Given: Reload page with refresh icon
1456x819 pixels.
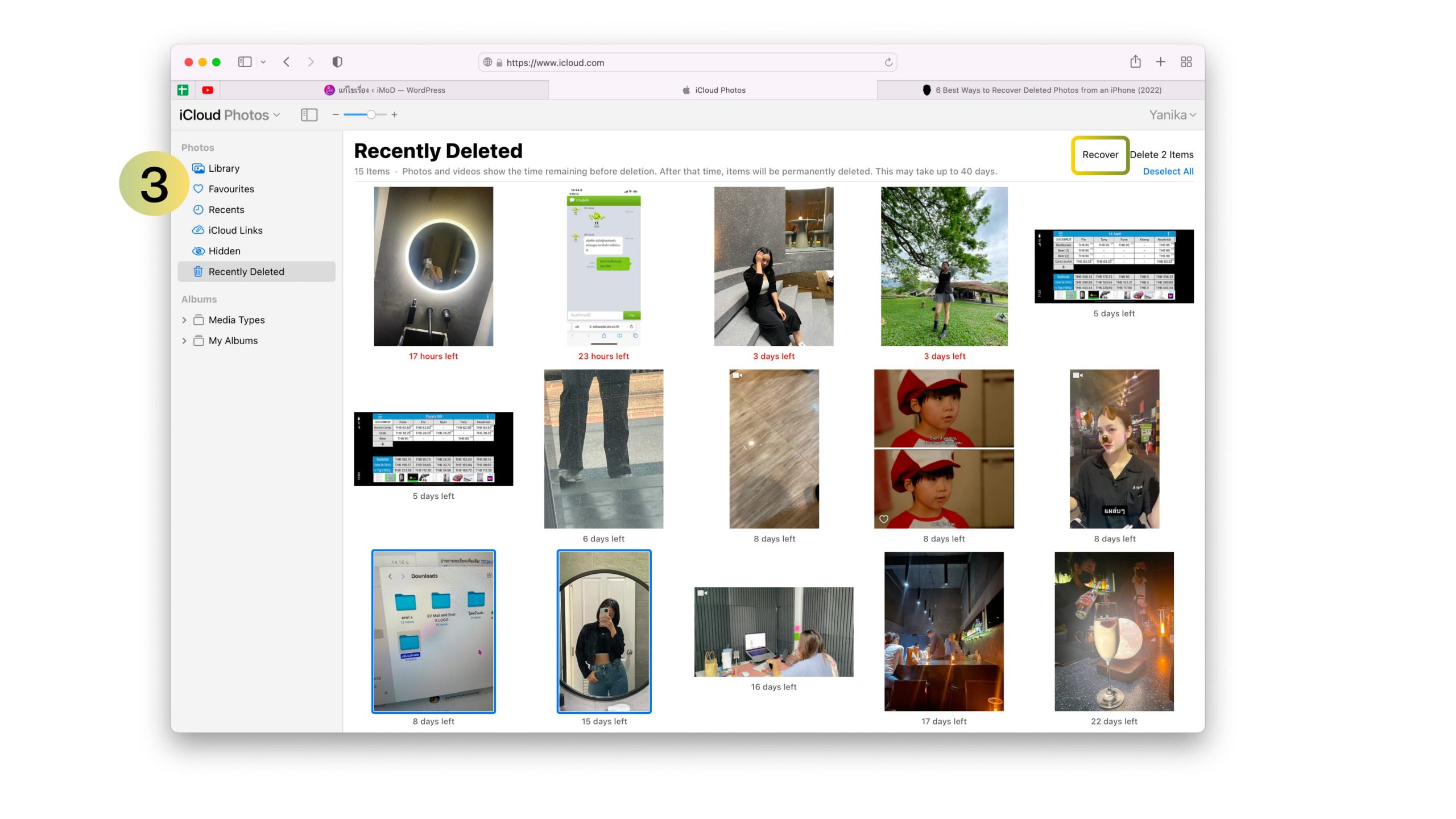Looking at the screenshot, I should click(x=888, y=63).
